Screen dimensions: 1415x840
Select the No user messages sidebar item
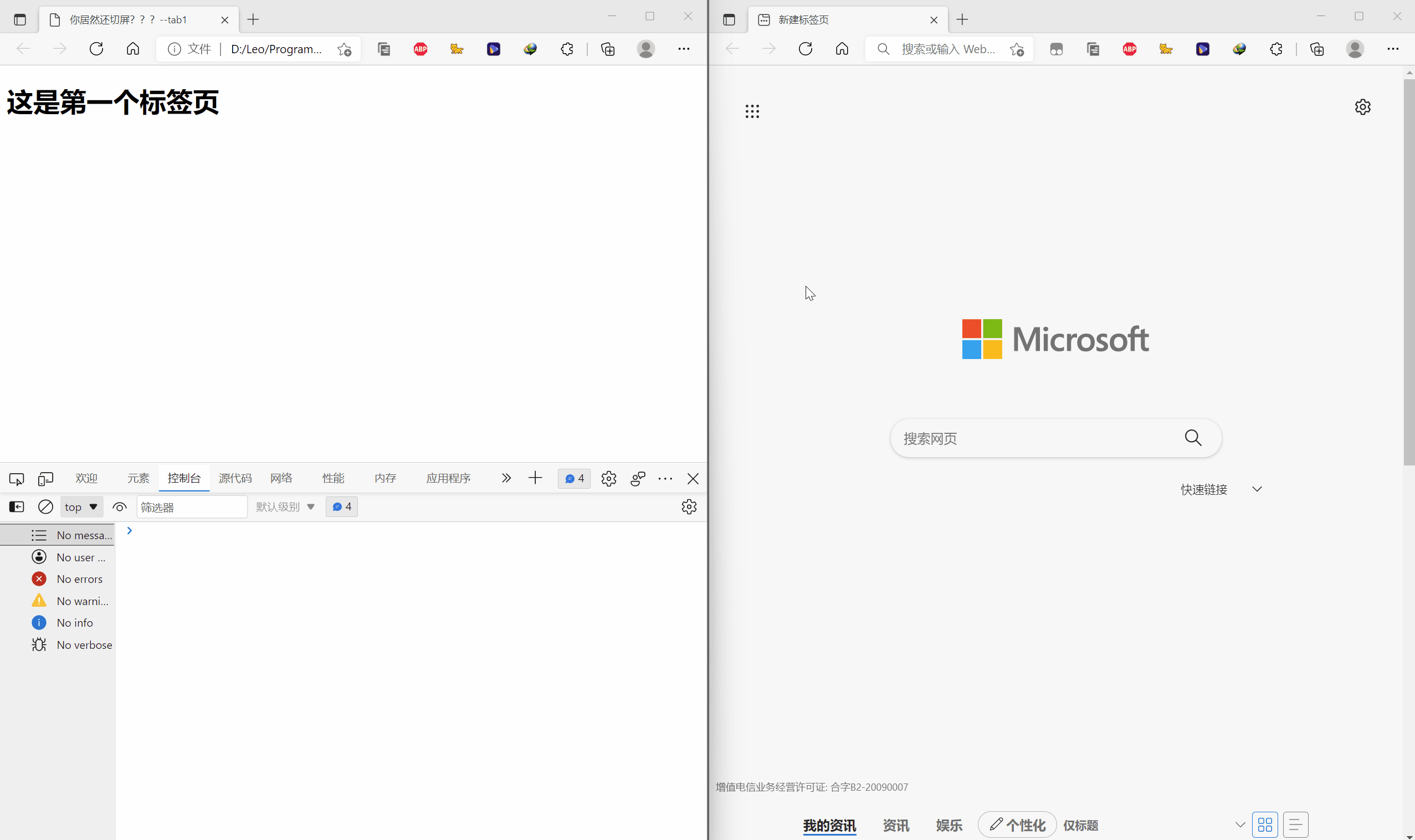pyautogui.click(x=57, y=557)
